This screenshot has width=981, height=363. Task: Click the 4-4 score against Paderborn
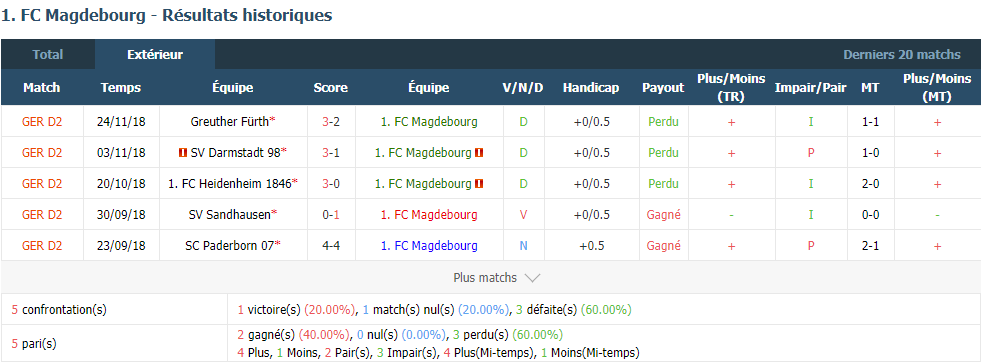point(331,246)
